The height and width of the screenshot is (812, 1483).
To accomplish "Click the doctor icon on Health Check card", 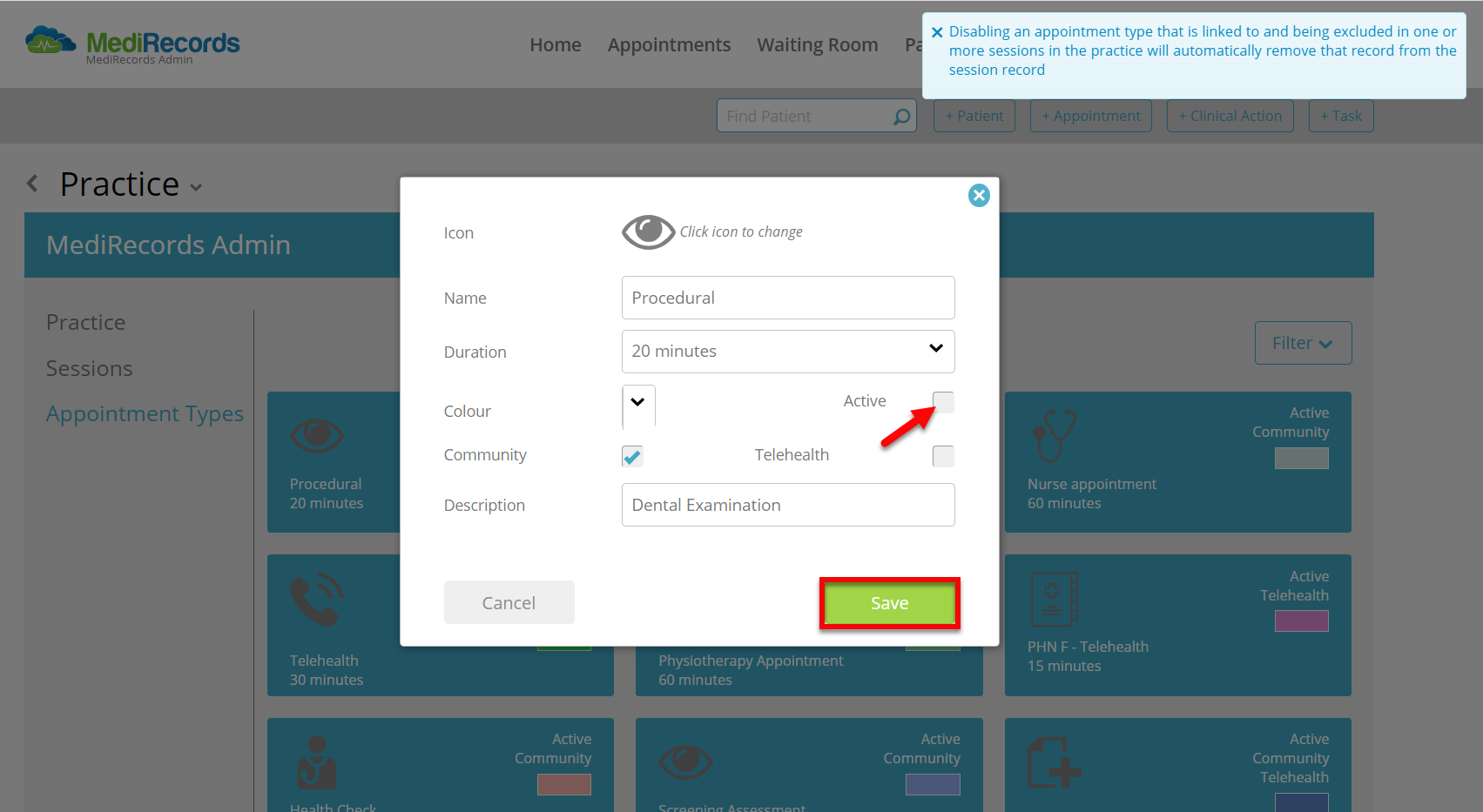I will (316, 762).
